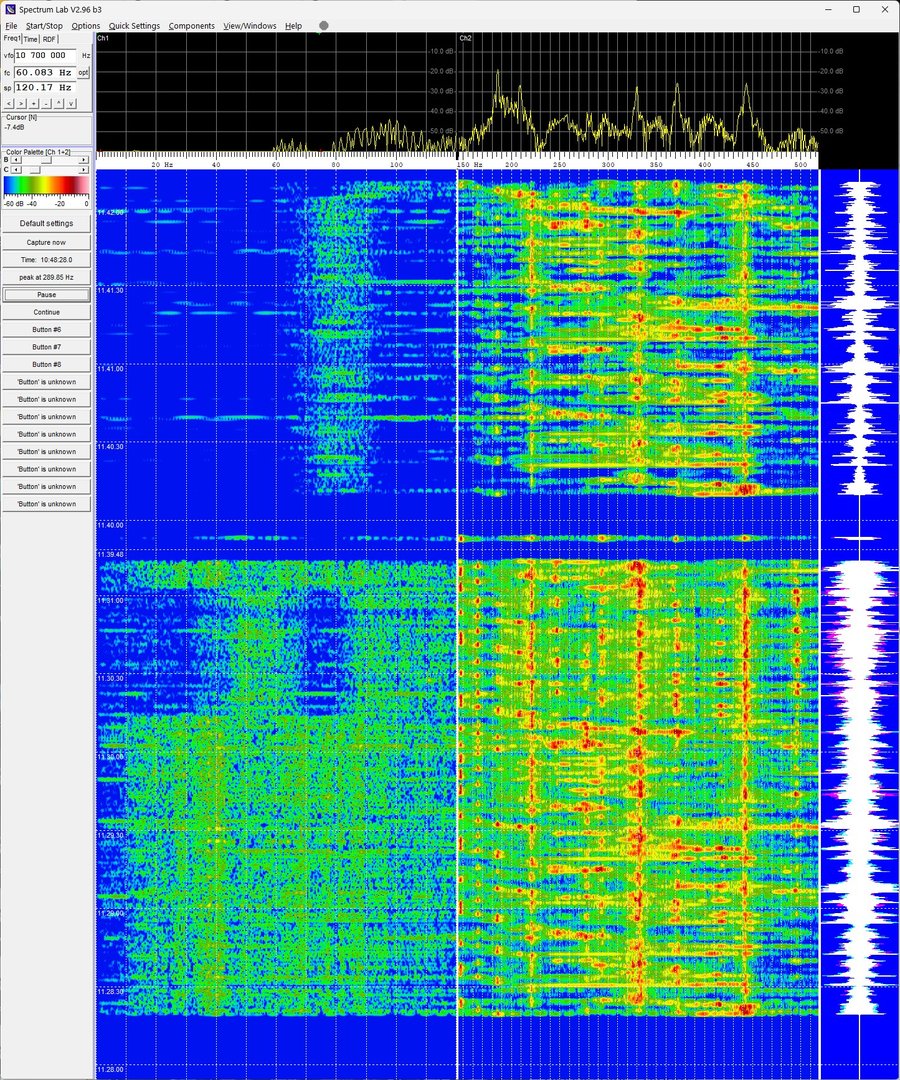Click the frequency shift right '>' button
The width and height of the screenshot is (900, 1080).
[21, 103]
